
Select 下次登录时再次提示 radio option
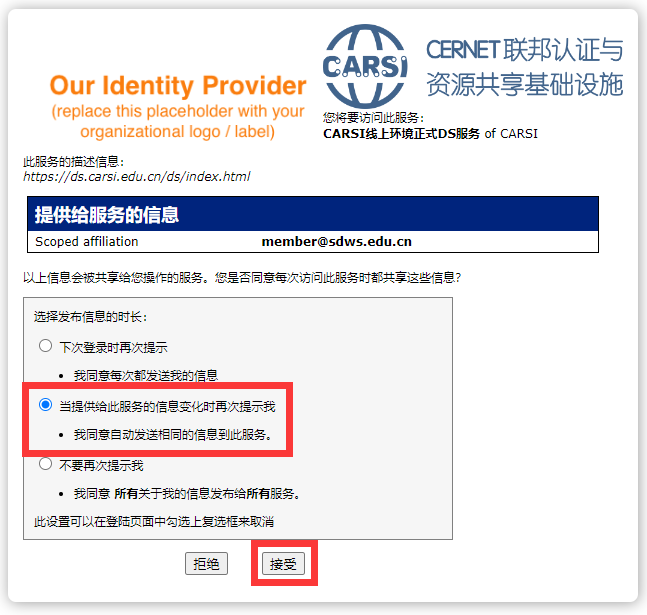click(x=45, y=345)
